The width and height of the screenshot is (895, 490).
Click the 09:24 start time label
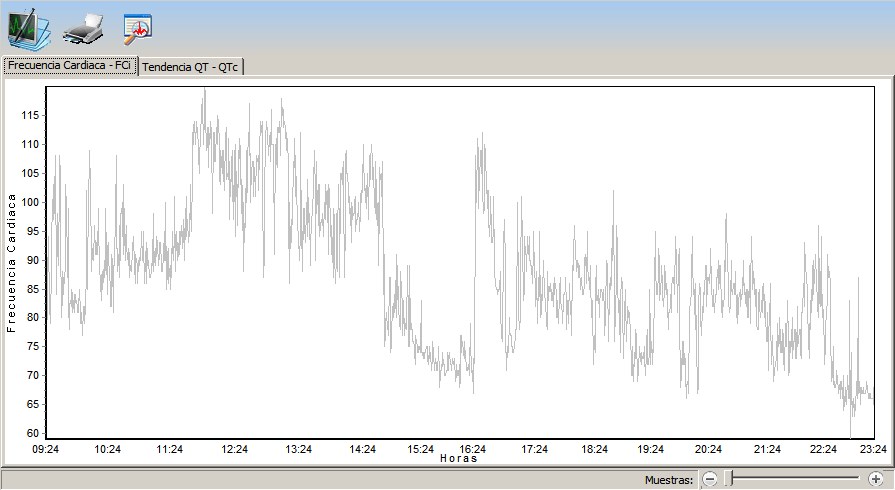click(45, 450)
